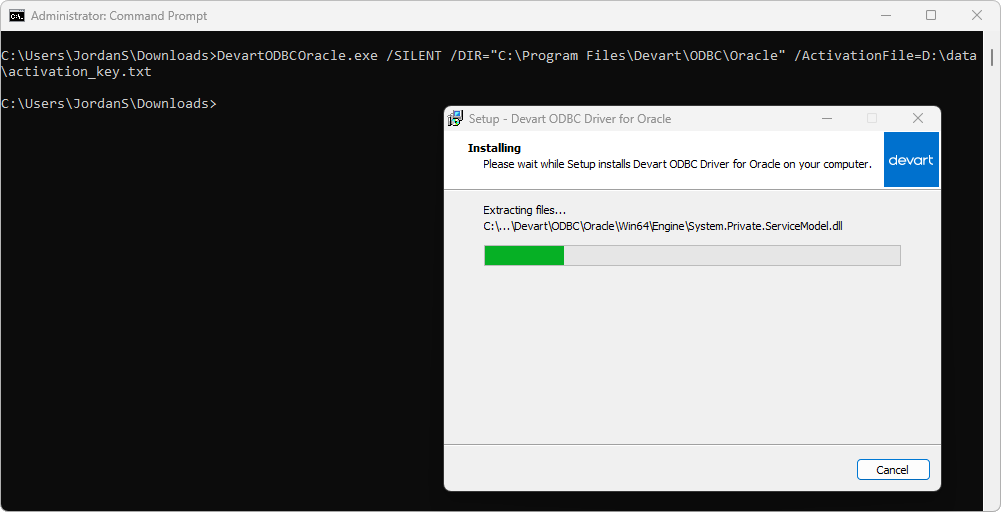Screen dimensions: 1001x512
Task: Click the 'Extracting files...' status label
Action: pyautogui.click(x=524, y=210)
